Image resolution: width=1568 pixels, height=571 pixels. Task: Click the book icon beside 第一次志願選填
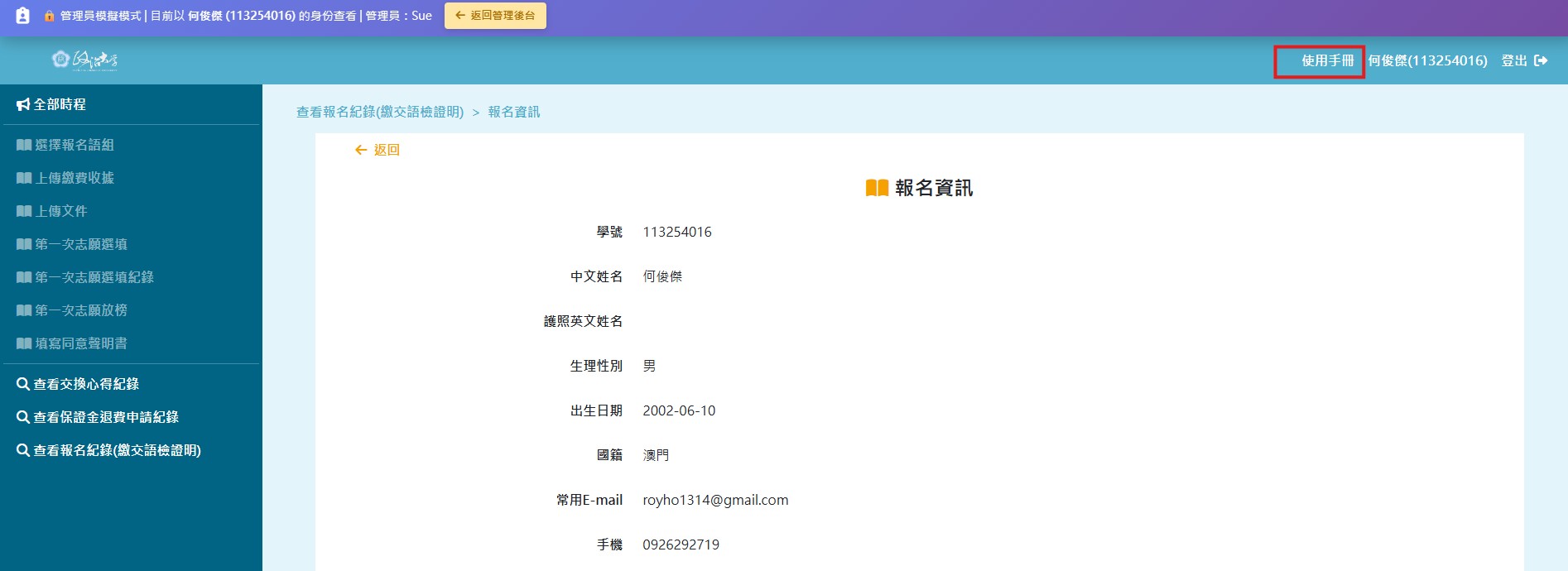click(24, 244)
